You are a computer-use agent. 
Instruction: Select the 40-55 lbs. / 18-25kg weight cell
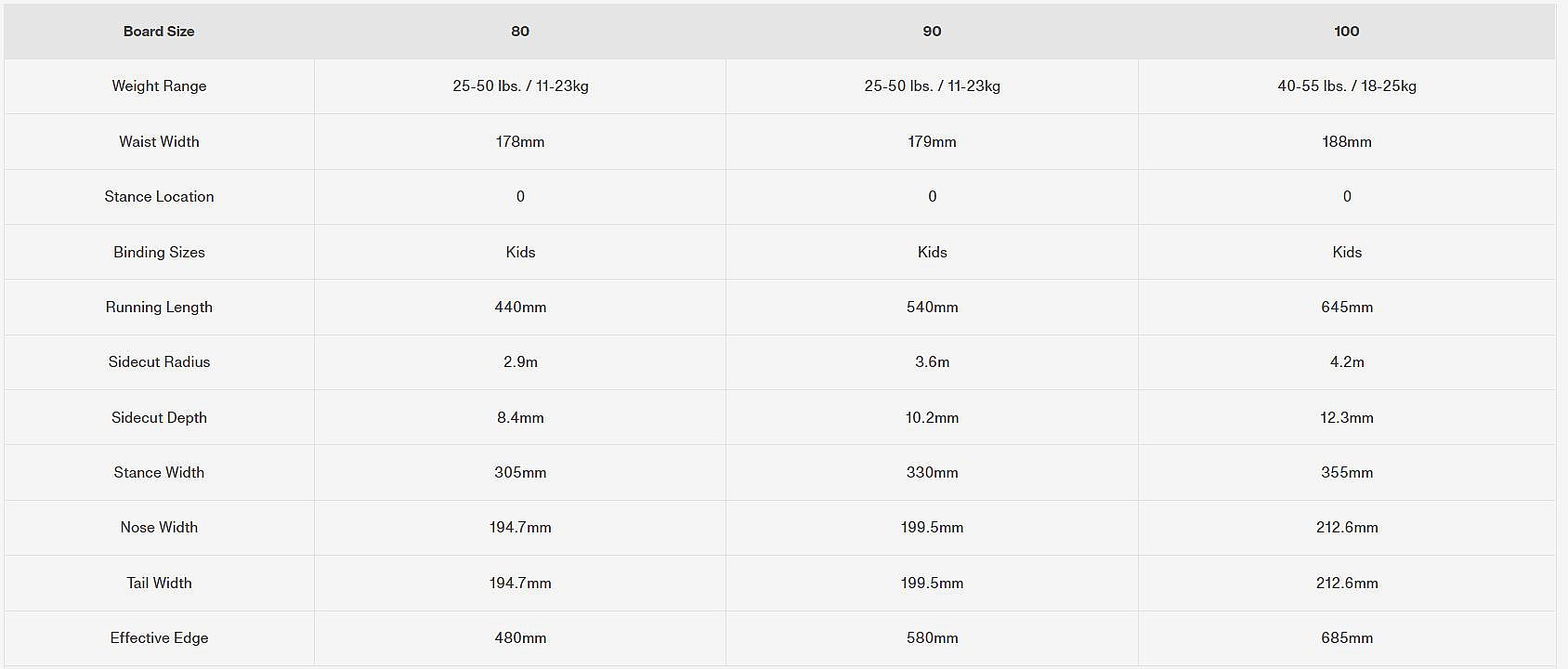tap(1346, 86)
